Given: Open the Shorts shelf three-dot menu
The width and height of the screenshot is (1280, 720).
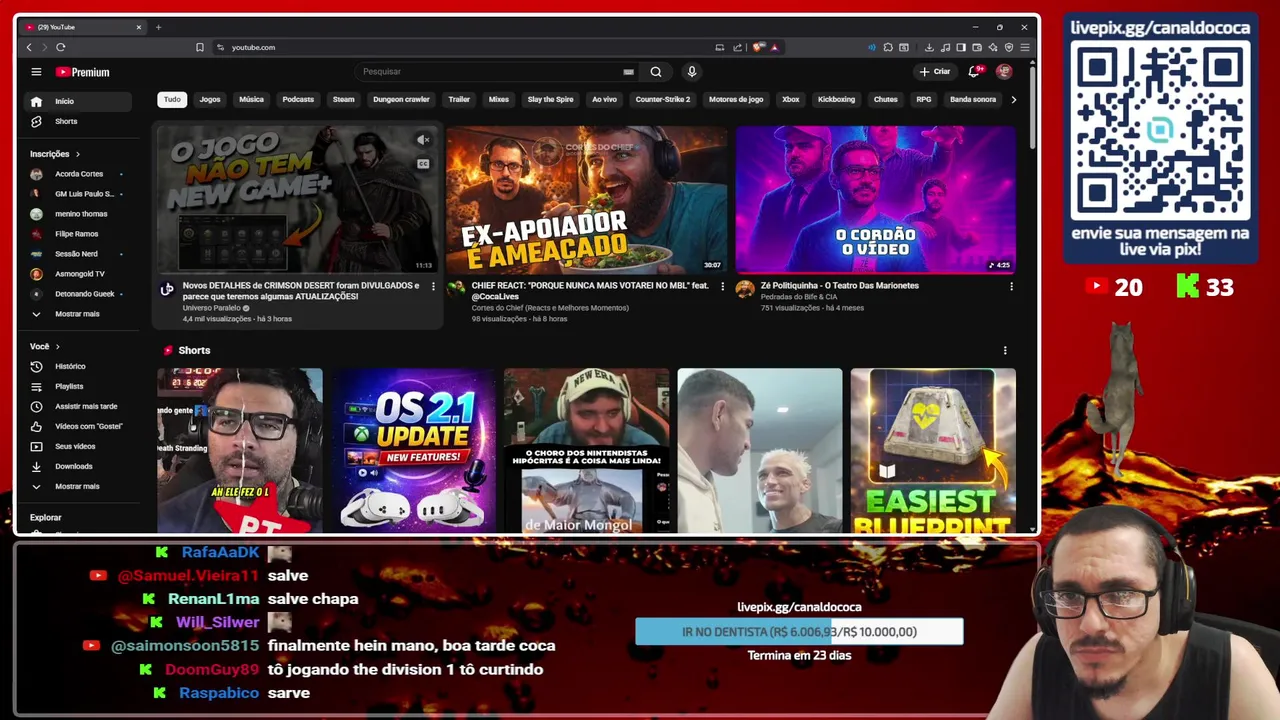Looking at the screenshot, I should coord(1005,350).
